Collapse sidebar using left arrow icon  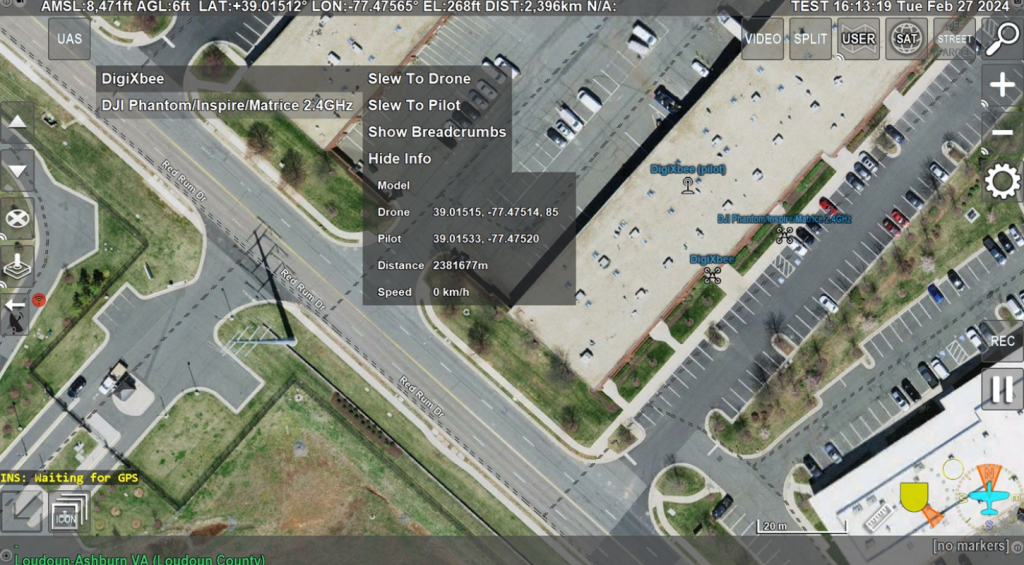click(14, 305)
